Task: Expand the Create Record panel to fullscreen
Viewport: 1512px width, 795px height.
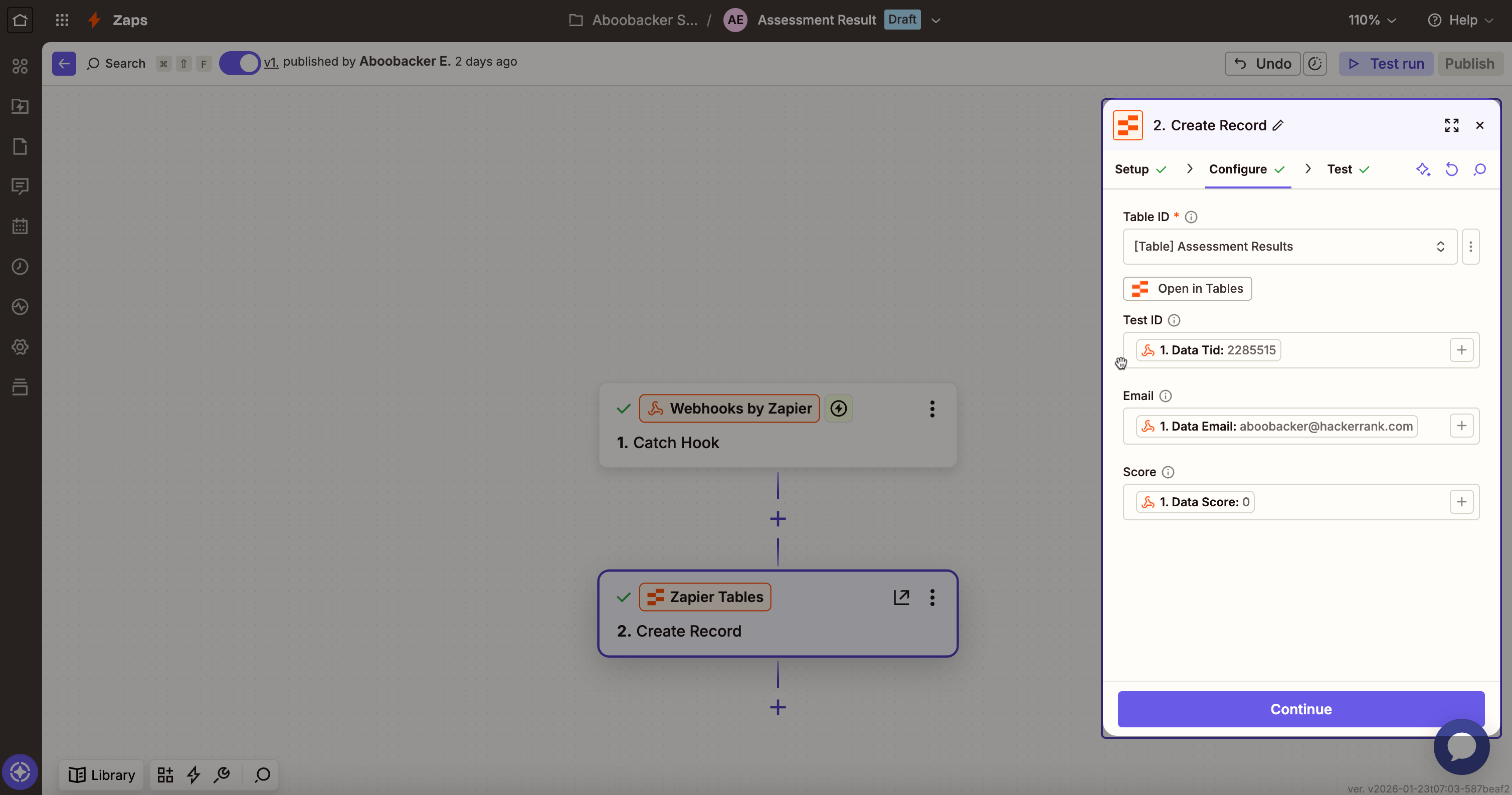Action: point(1451,125)
